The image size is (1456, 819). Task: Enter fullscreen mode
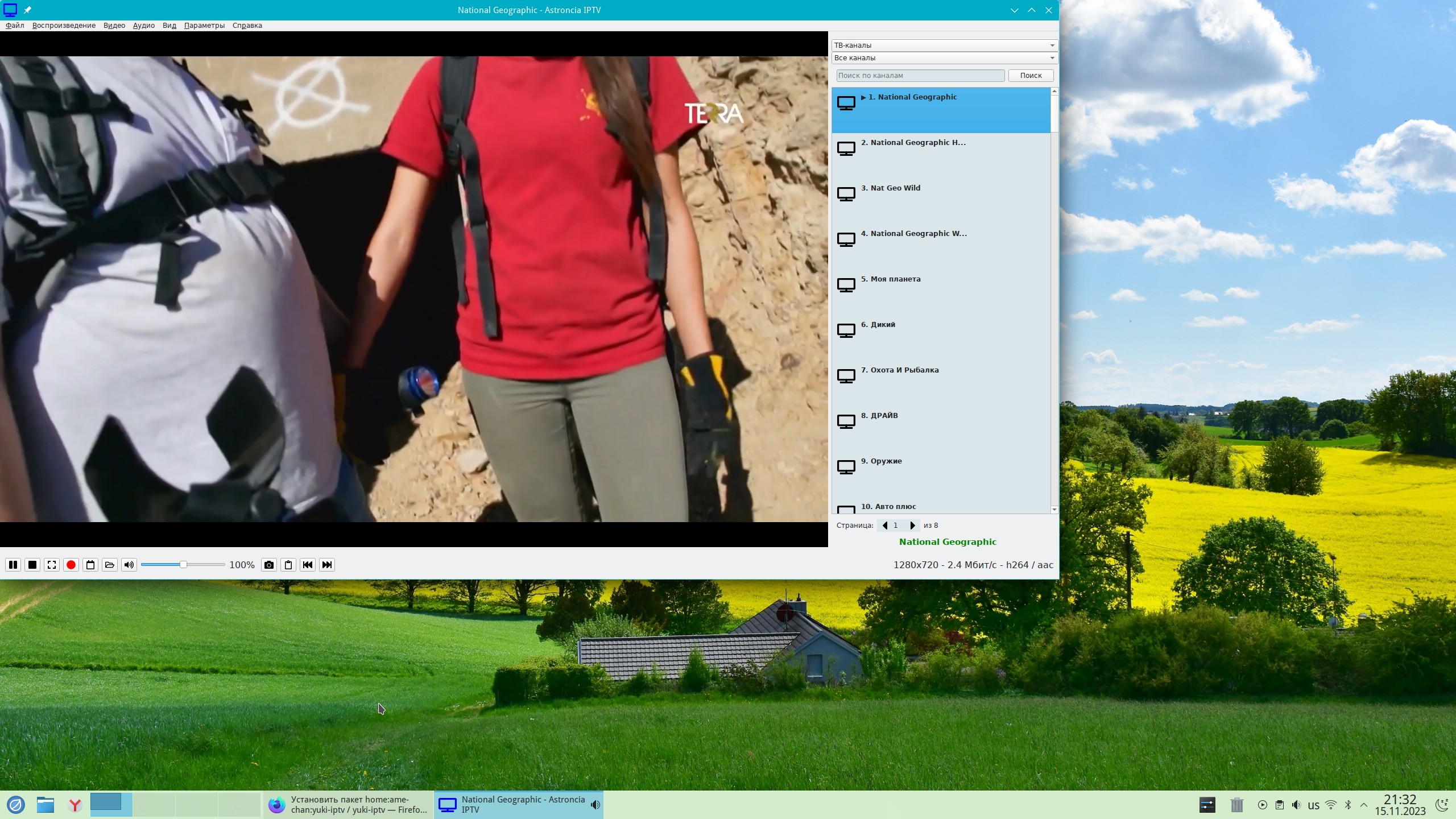[52, 565]
